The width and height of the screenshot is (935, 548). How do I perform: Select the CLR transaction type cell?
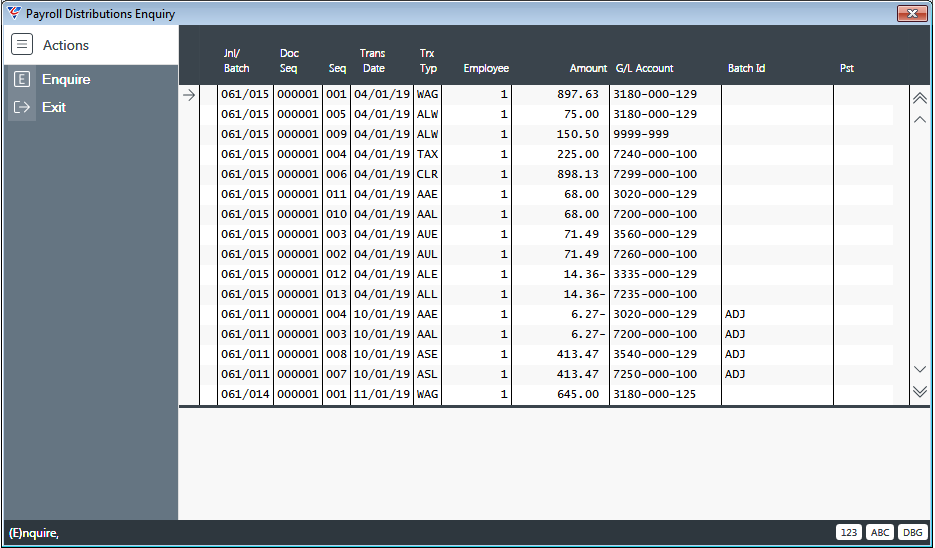(428, 174)
